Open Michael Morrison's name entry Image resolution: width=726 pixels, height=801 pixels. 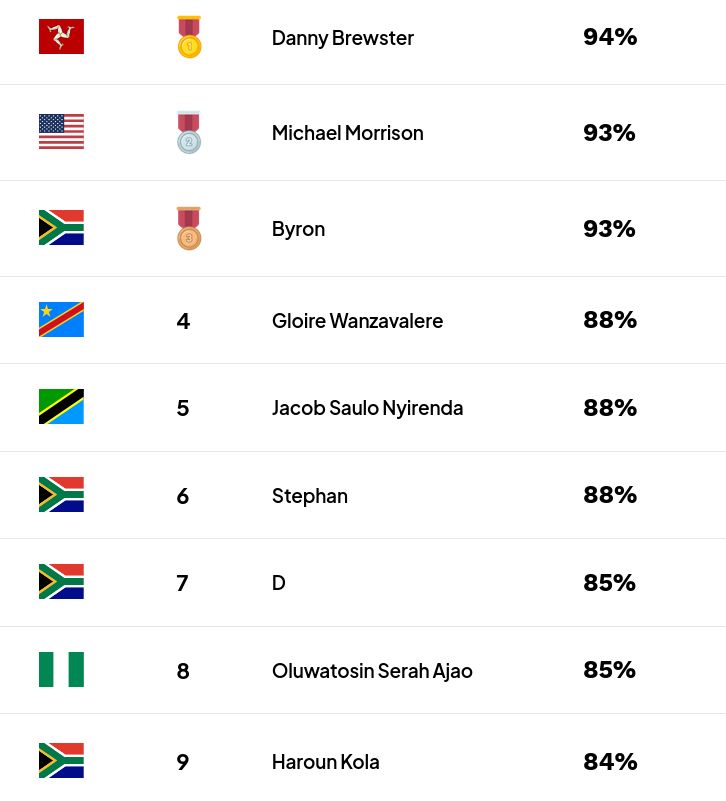[347, 133]
